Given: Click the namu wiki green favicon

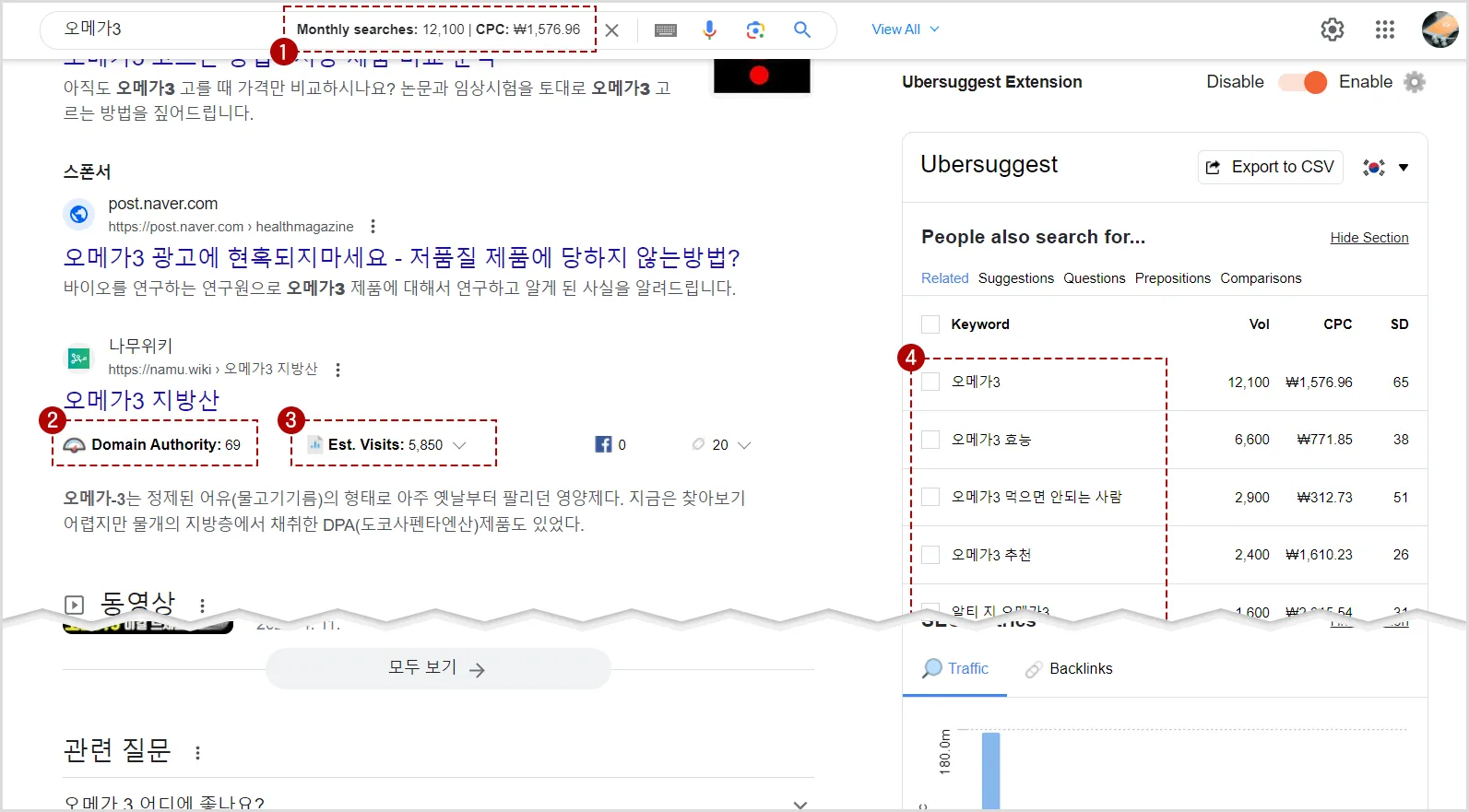Looking at the screenshot, I should coord(79,358).
